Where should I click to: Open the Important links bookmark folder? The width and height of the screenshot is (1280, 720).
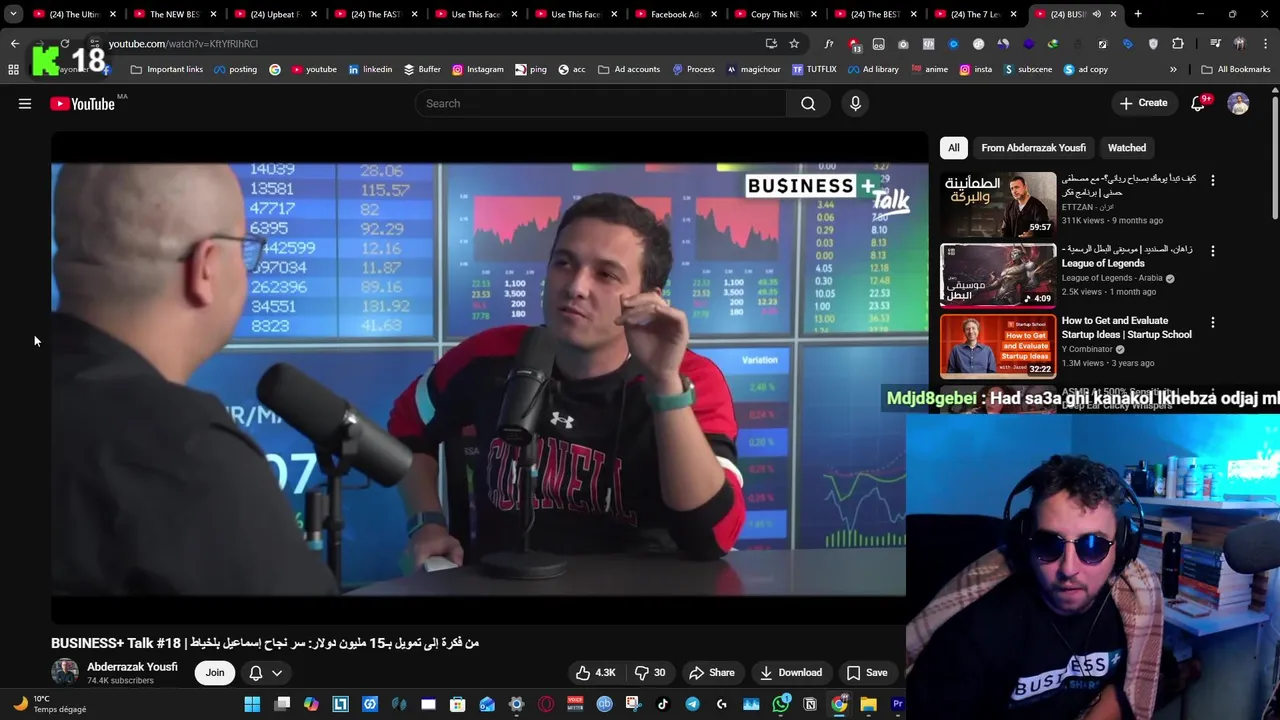tap(167, 69)
